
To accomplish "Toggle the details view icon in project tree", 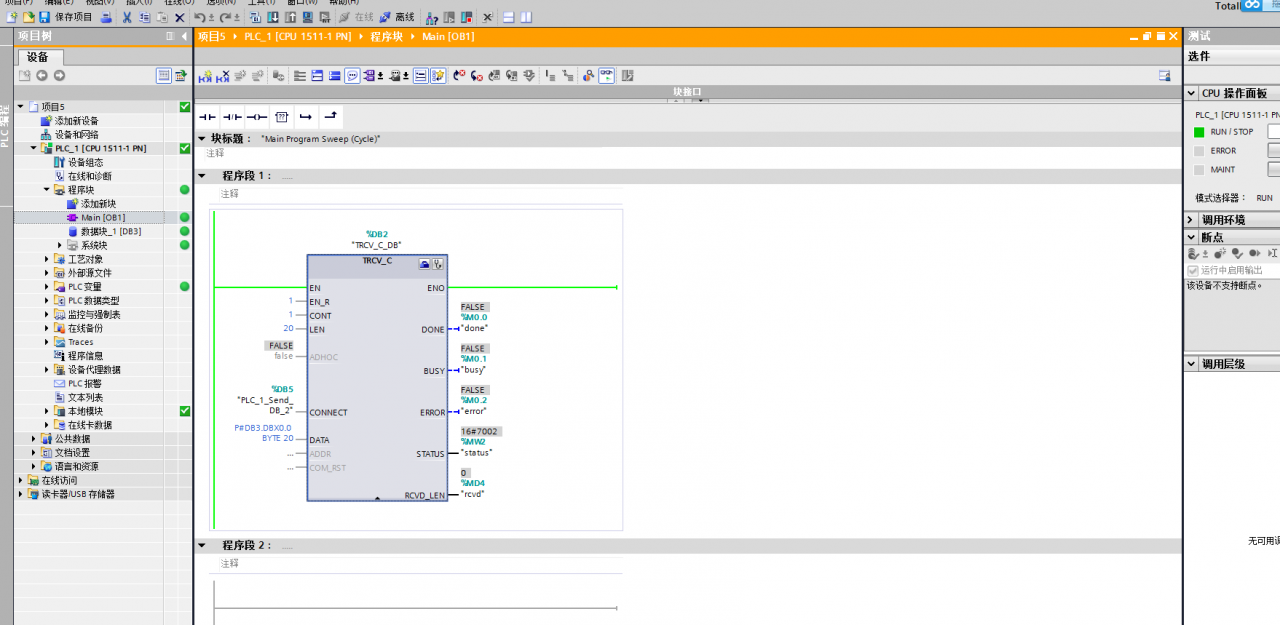I will [163, 76].
